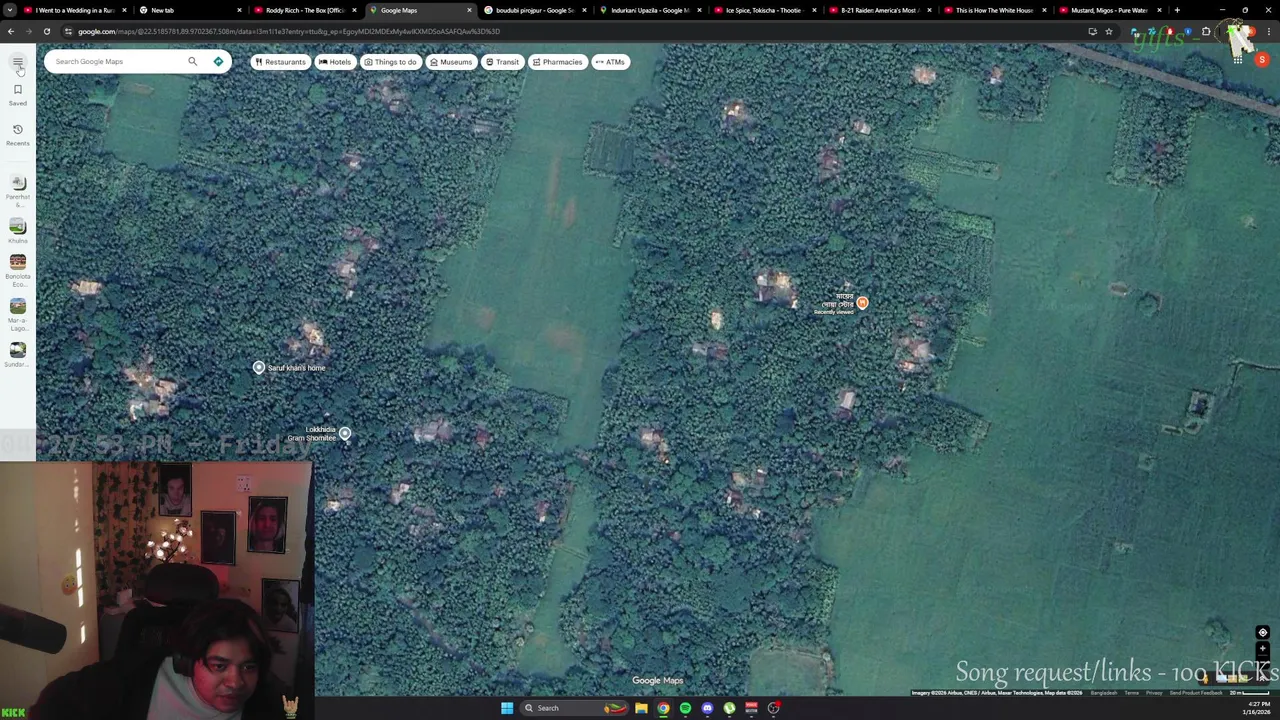
Task: Switch to the Ice Spice, Tokischa tab
Action: (764, 10)
